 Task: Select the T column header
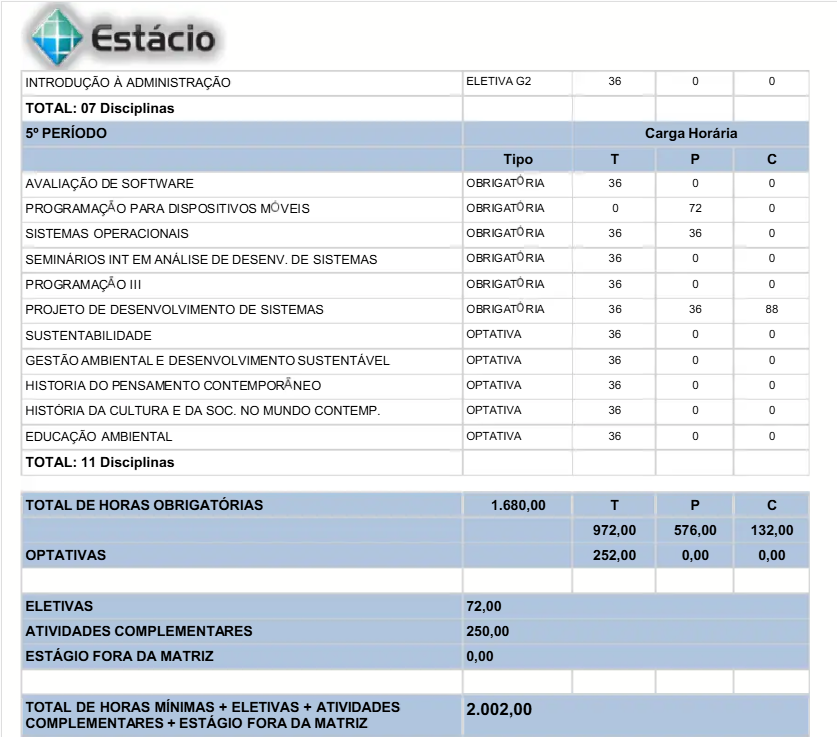coord(613,158)
